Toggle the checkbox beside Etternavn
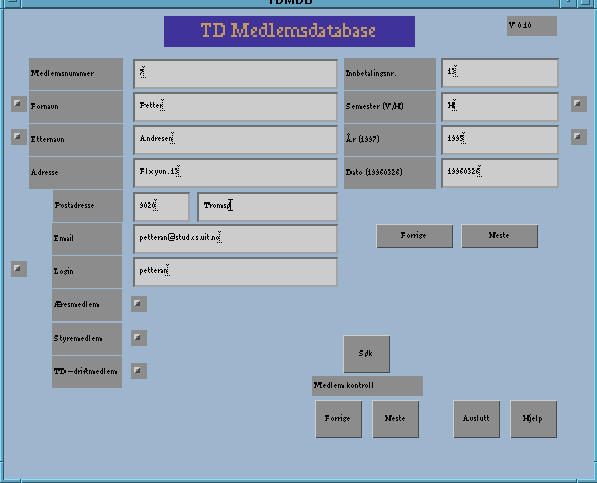597x483 pixels. click(x=19, y=137)
